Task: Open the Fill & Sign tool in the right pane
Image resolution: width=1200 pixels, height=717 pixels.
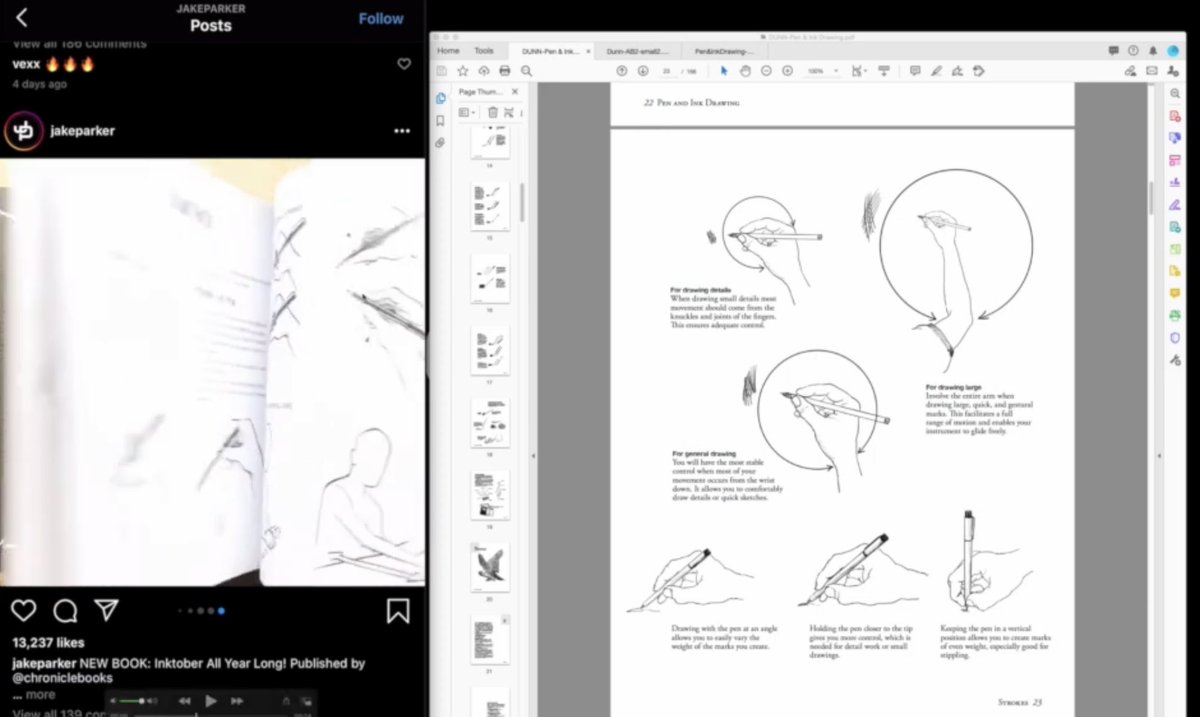Action: pyautogui.click(x=1176, y=204)
